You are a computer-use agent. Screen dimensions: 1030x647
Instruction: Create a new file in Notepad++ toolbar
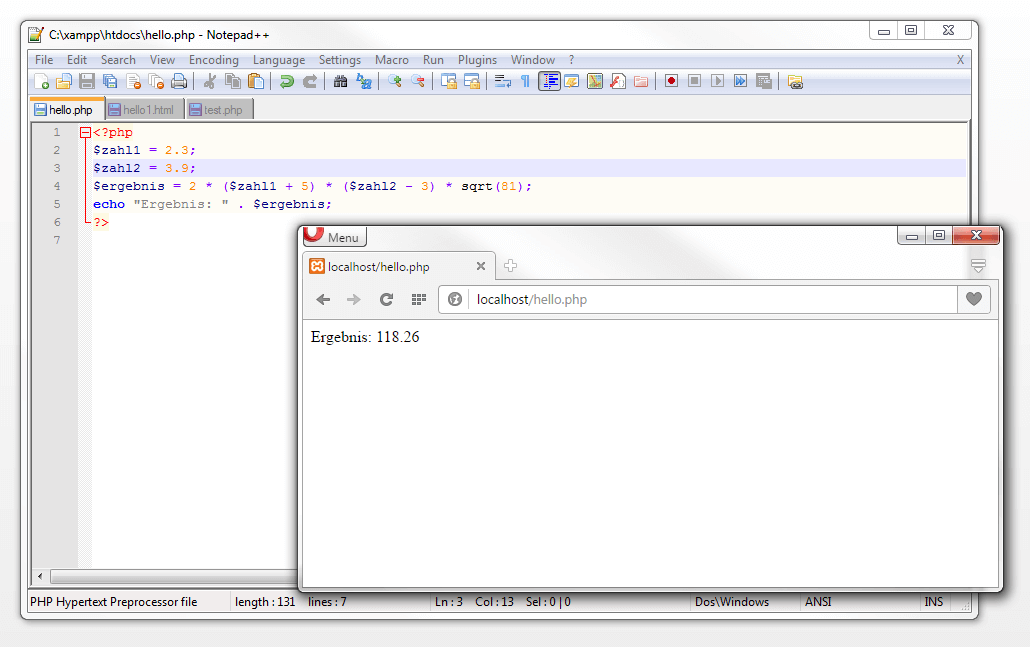[41, 81]
